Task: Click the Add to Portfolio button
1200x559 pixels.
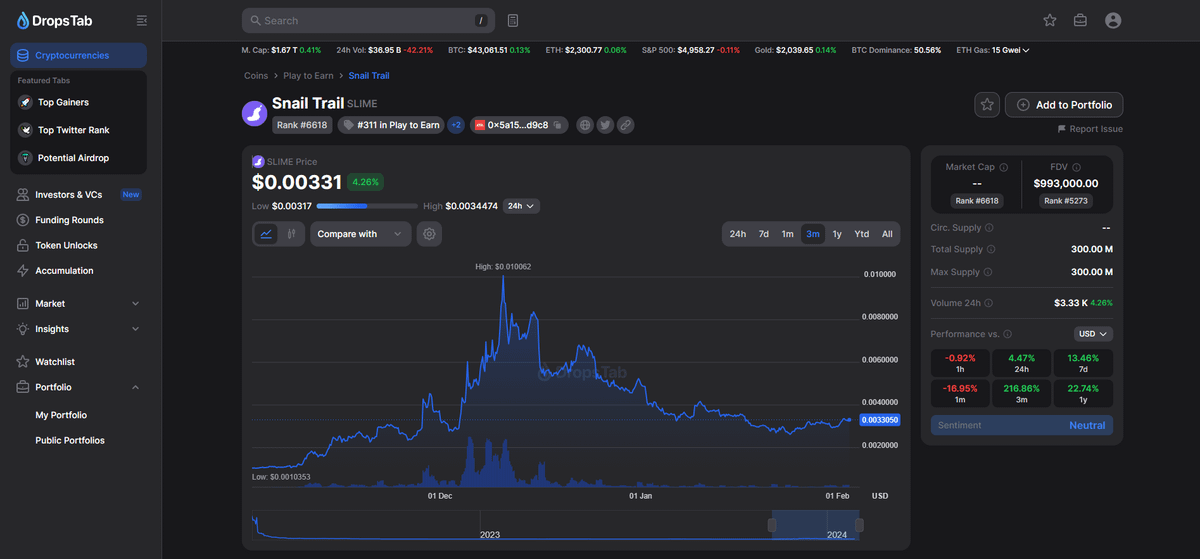Action: point(1064,105)
